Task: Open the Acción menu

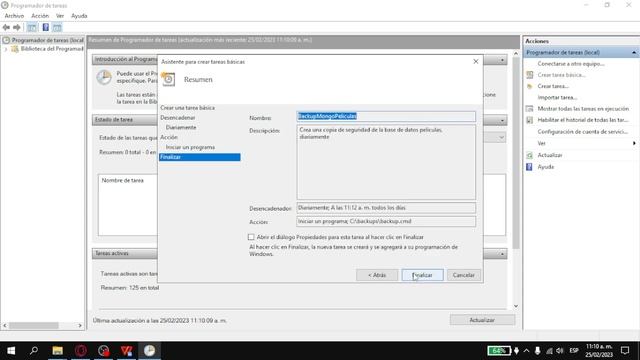Action: click(x=40, y=16)
